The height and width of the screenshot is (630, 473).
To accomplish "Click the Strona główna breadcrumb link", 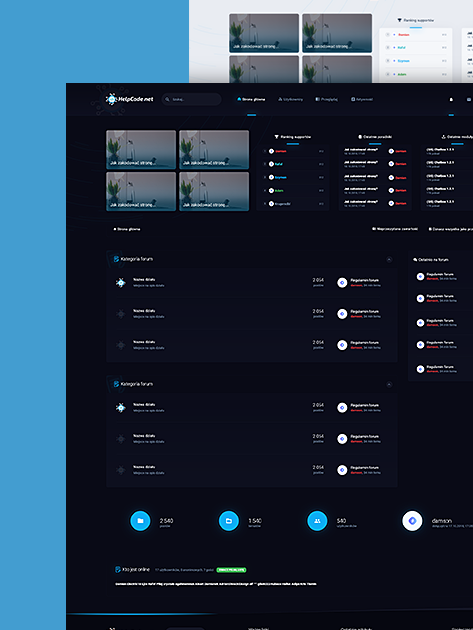I will [127, 229].
